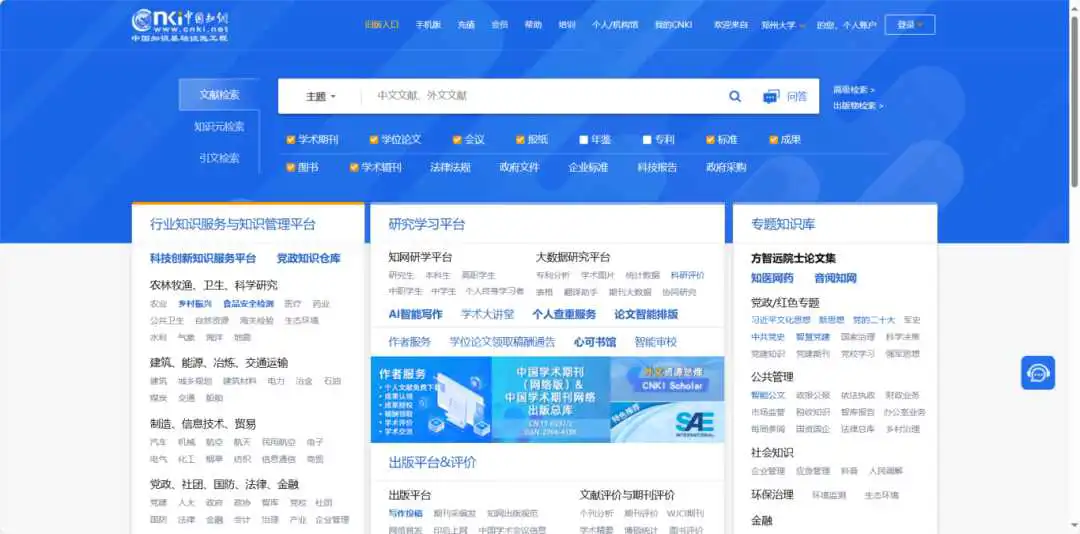Open 旧版入口 in the top navigation

tap(382, 25)
